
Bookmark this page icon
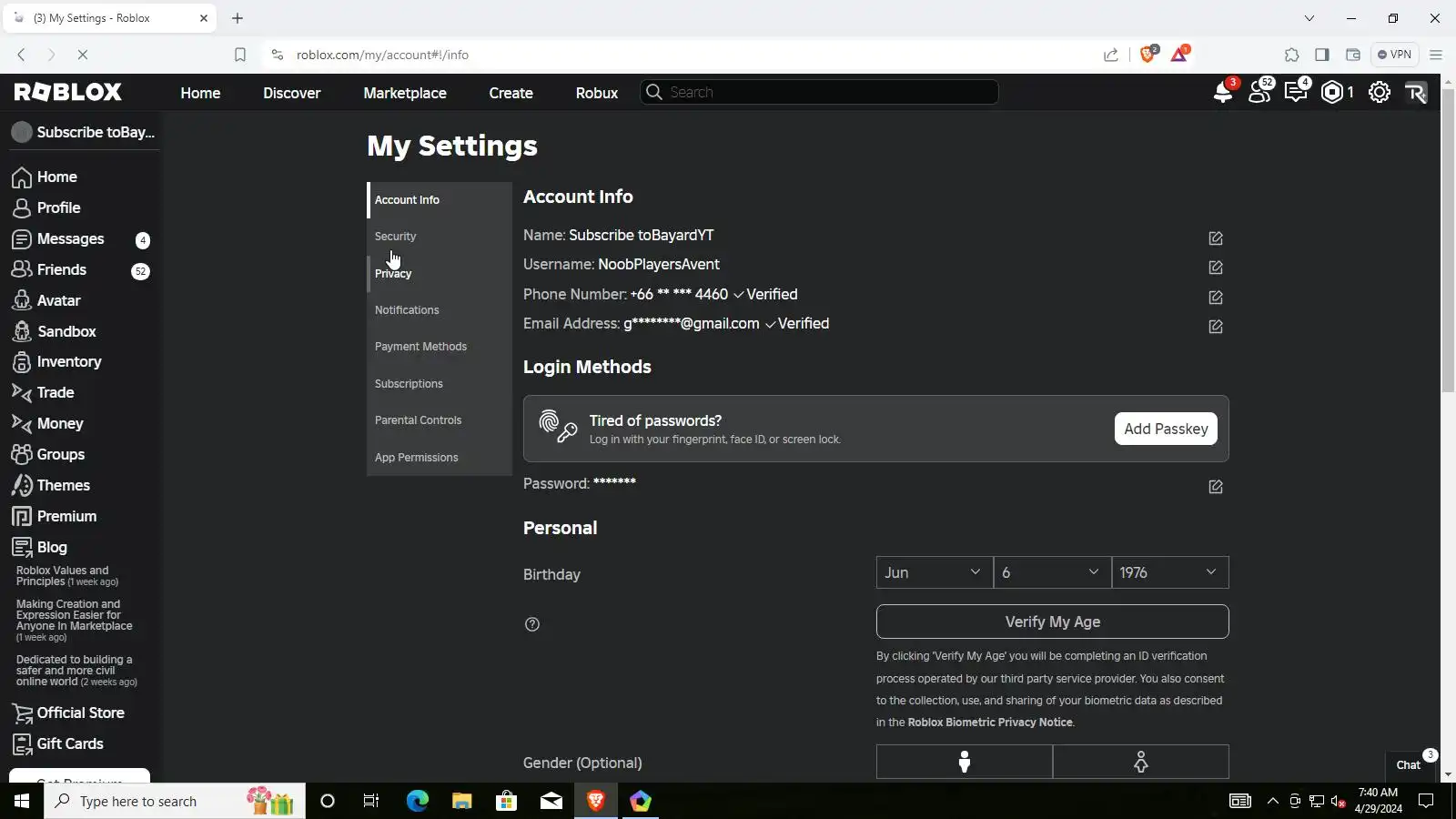click(x=240, y=55)
